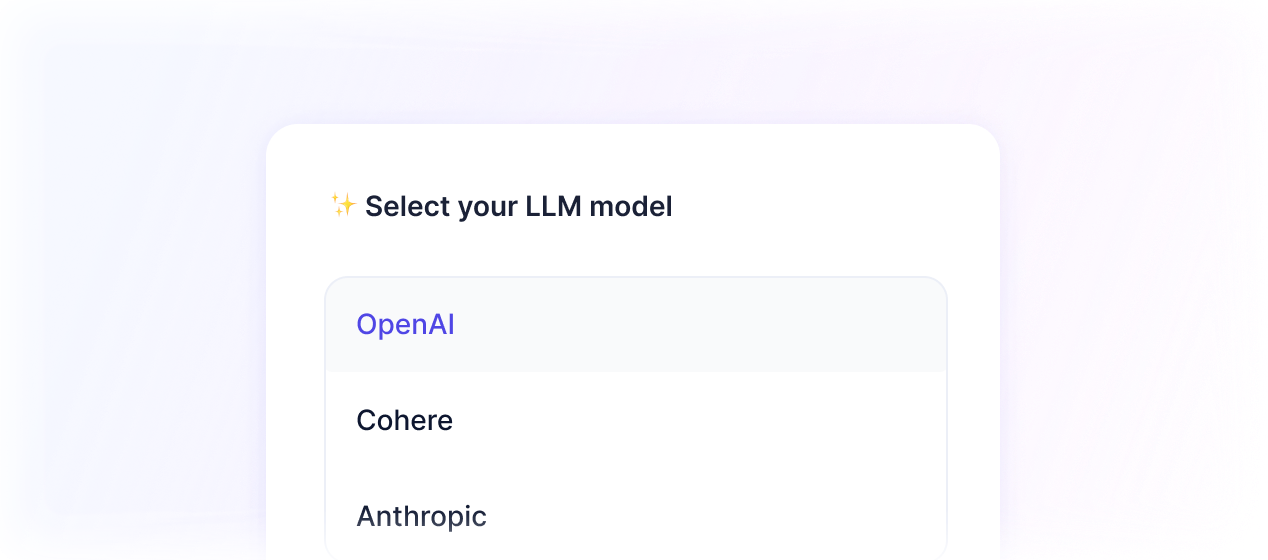Click the purple OpenAI text label
Viewport: 1268px width, 560px height.
[405, 325]
